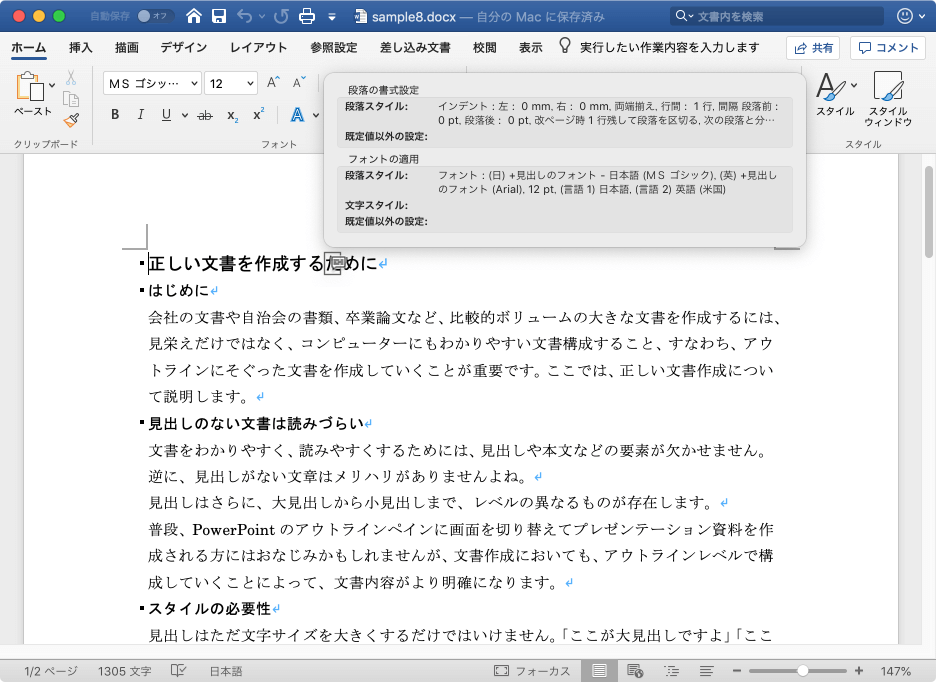Apply text effects blue A icon

tap(297, 115)
